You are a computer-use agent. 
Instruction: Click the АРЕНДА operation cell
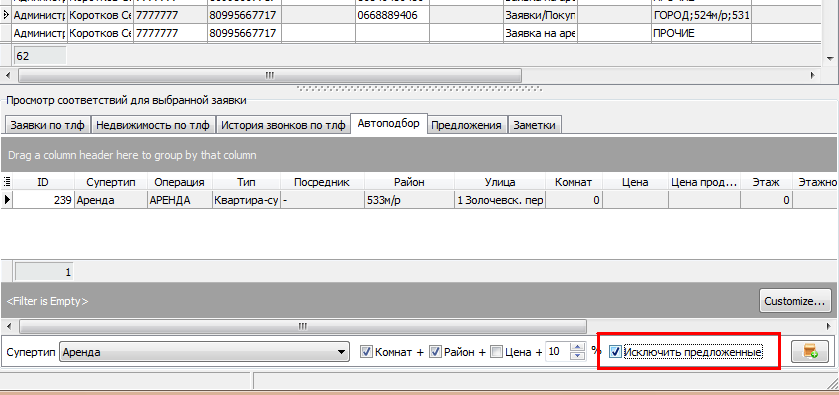(x=179, y=200)
